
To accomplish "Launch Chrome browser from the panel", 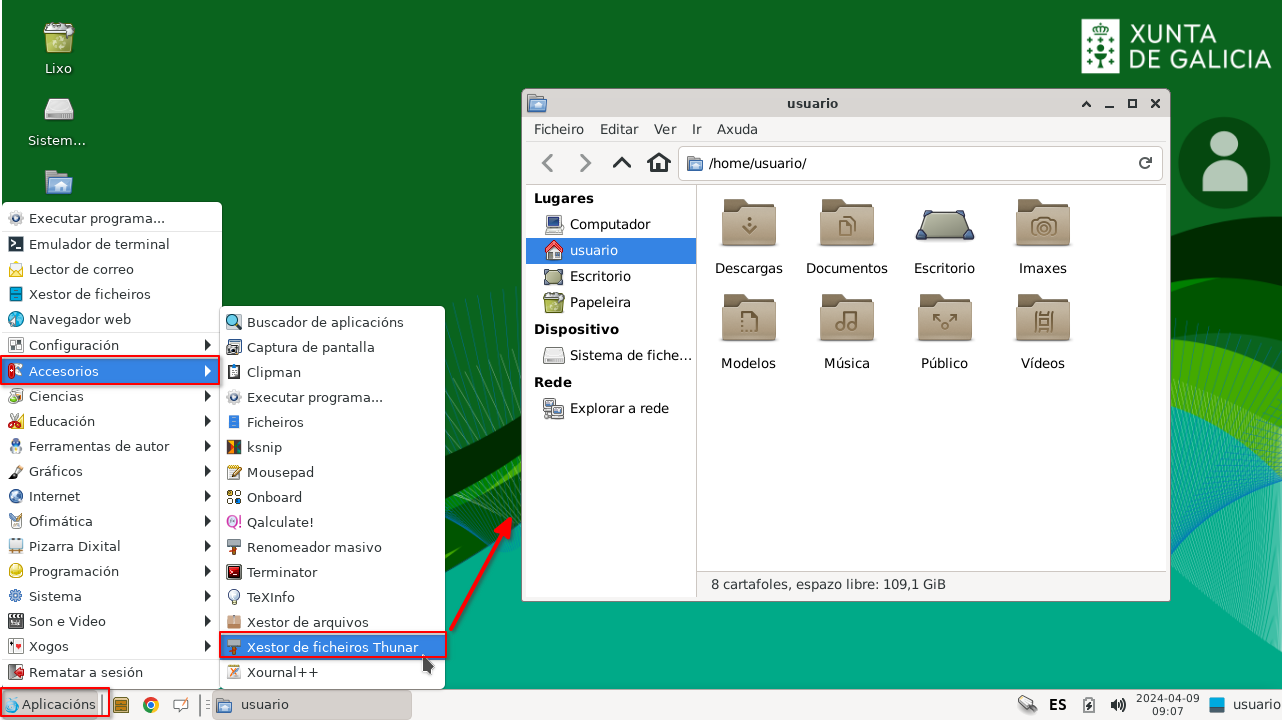I will [151, 705].
